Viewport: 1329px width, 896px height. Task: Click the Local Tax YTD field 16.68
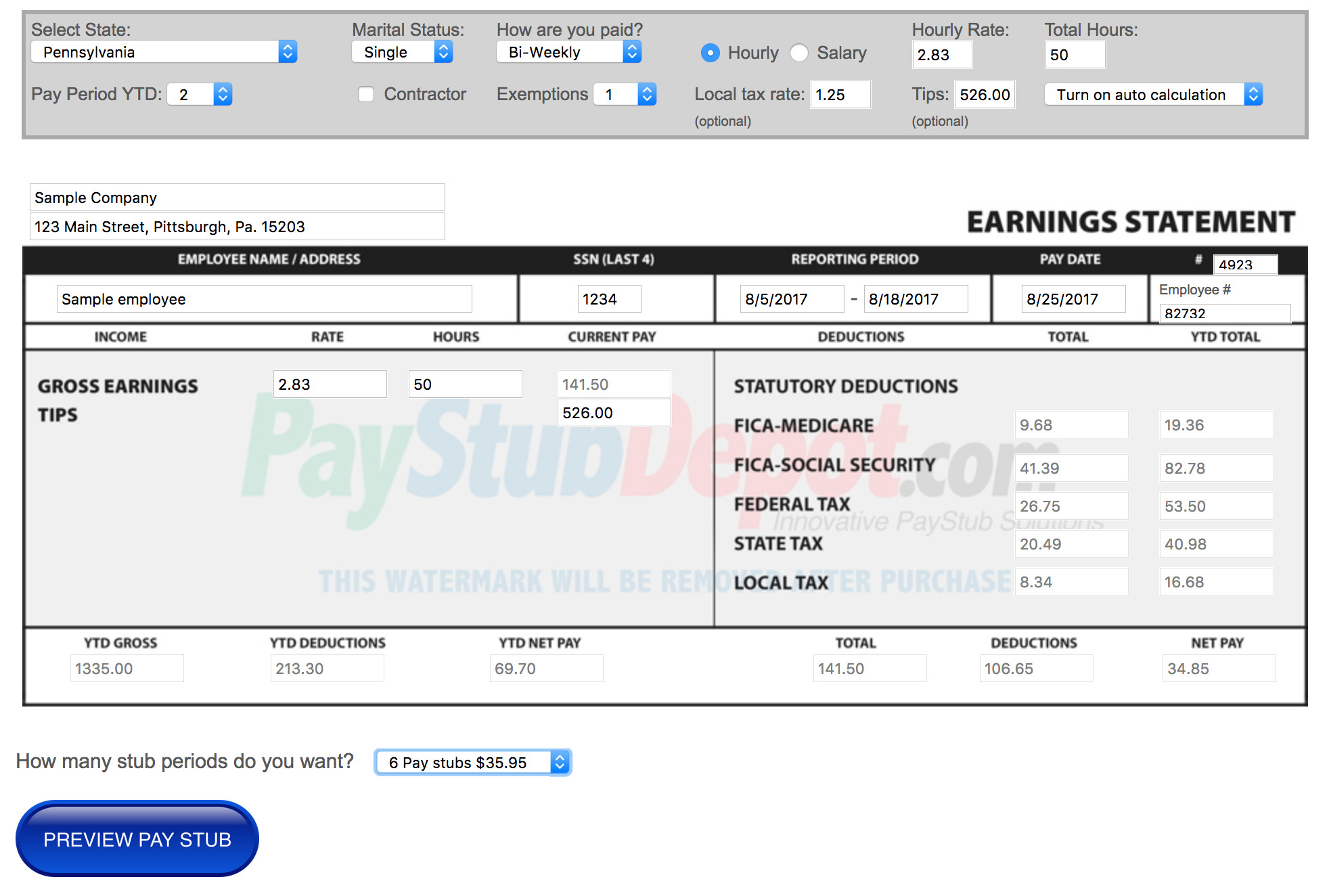click(1216, 582)
